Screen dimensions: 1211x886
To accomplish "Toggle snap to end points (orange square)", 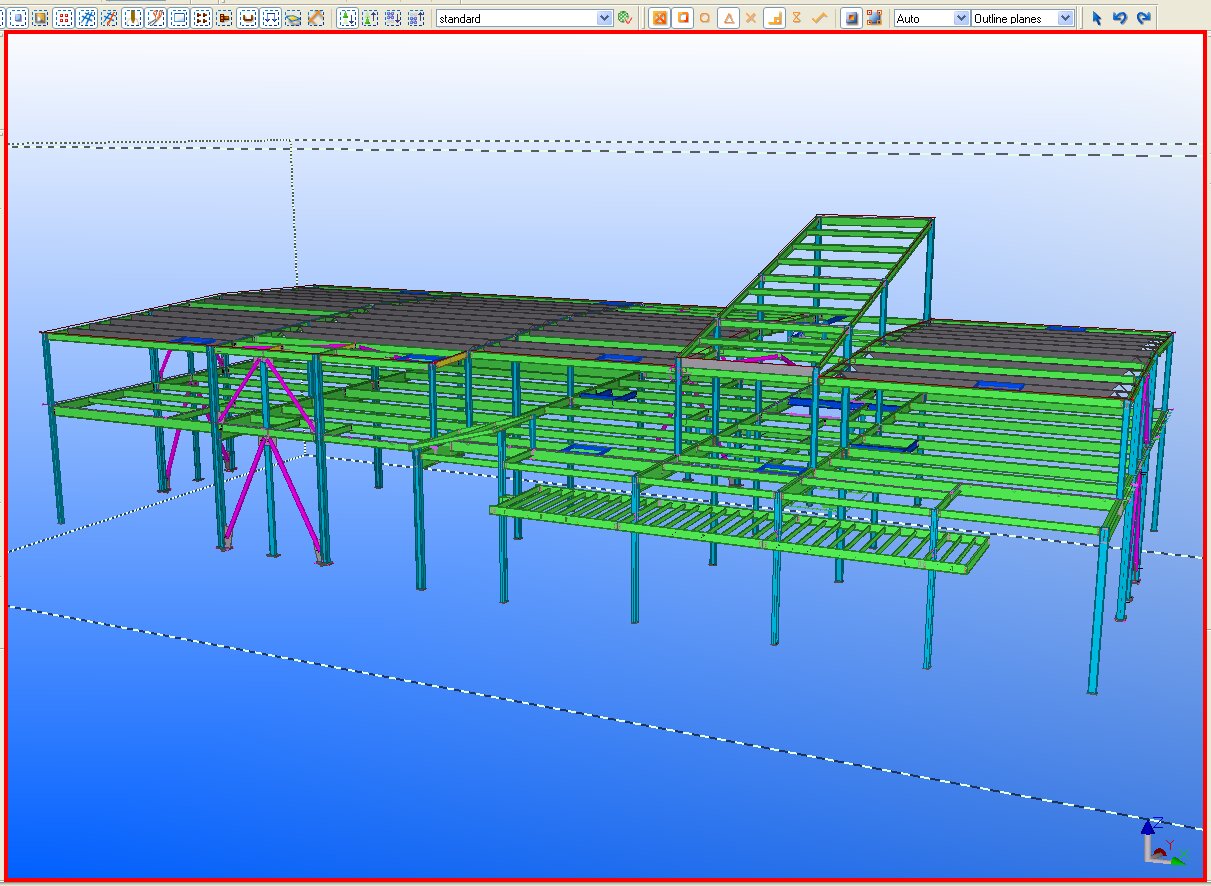I will [683, 18].
